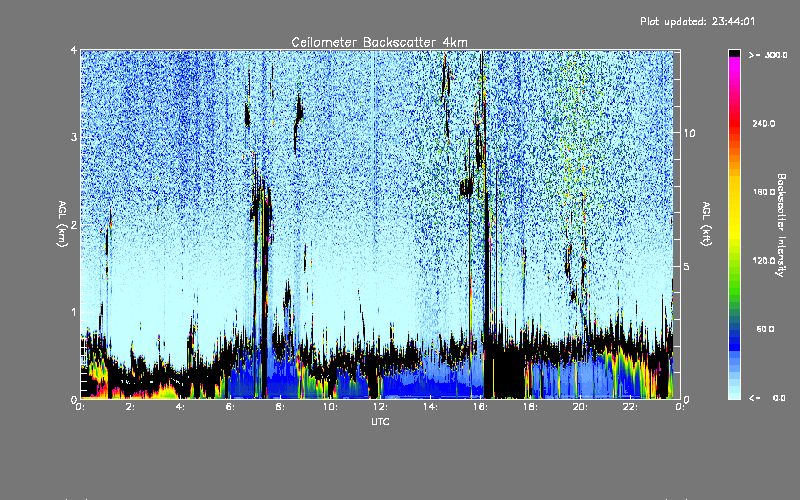Click the '>= 300.0' colorbar value
Viewport: 800px width, 500px height.
pyautogui.click(x=768, y=55)
